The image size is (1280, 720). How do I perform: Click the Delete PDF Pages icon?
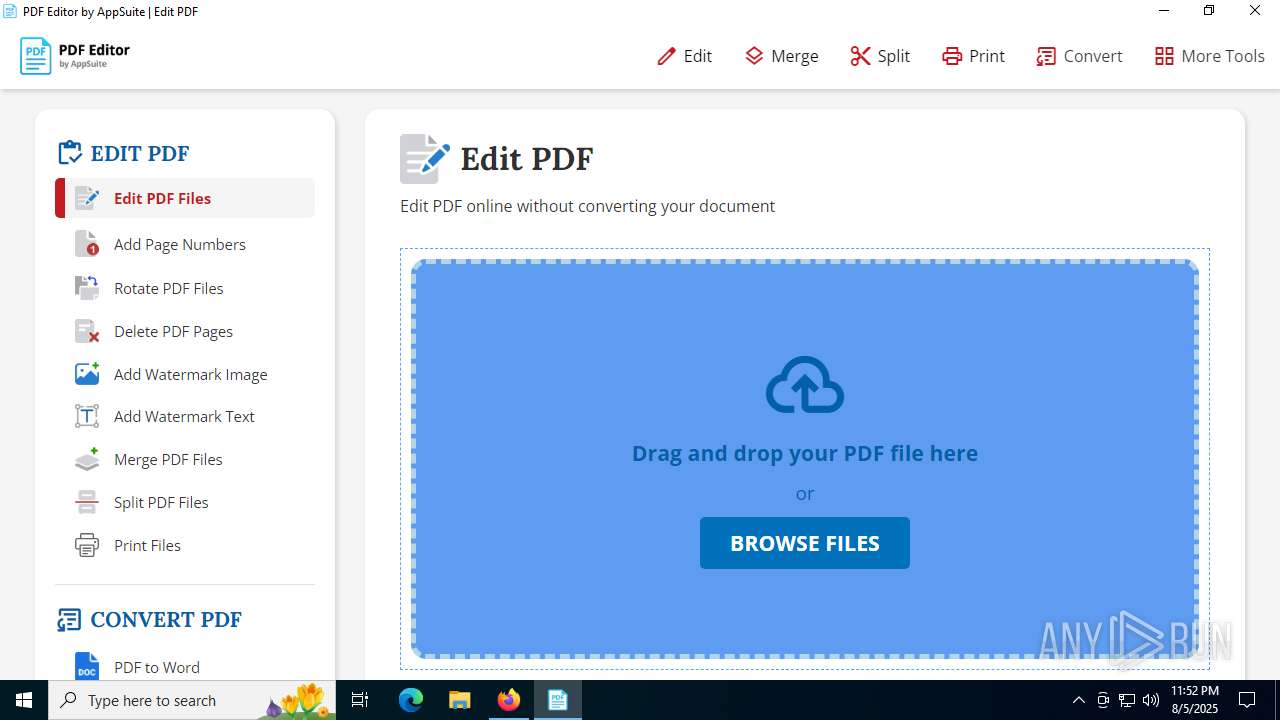click(x=87, y=331)
